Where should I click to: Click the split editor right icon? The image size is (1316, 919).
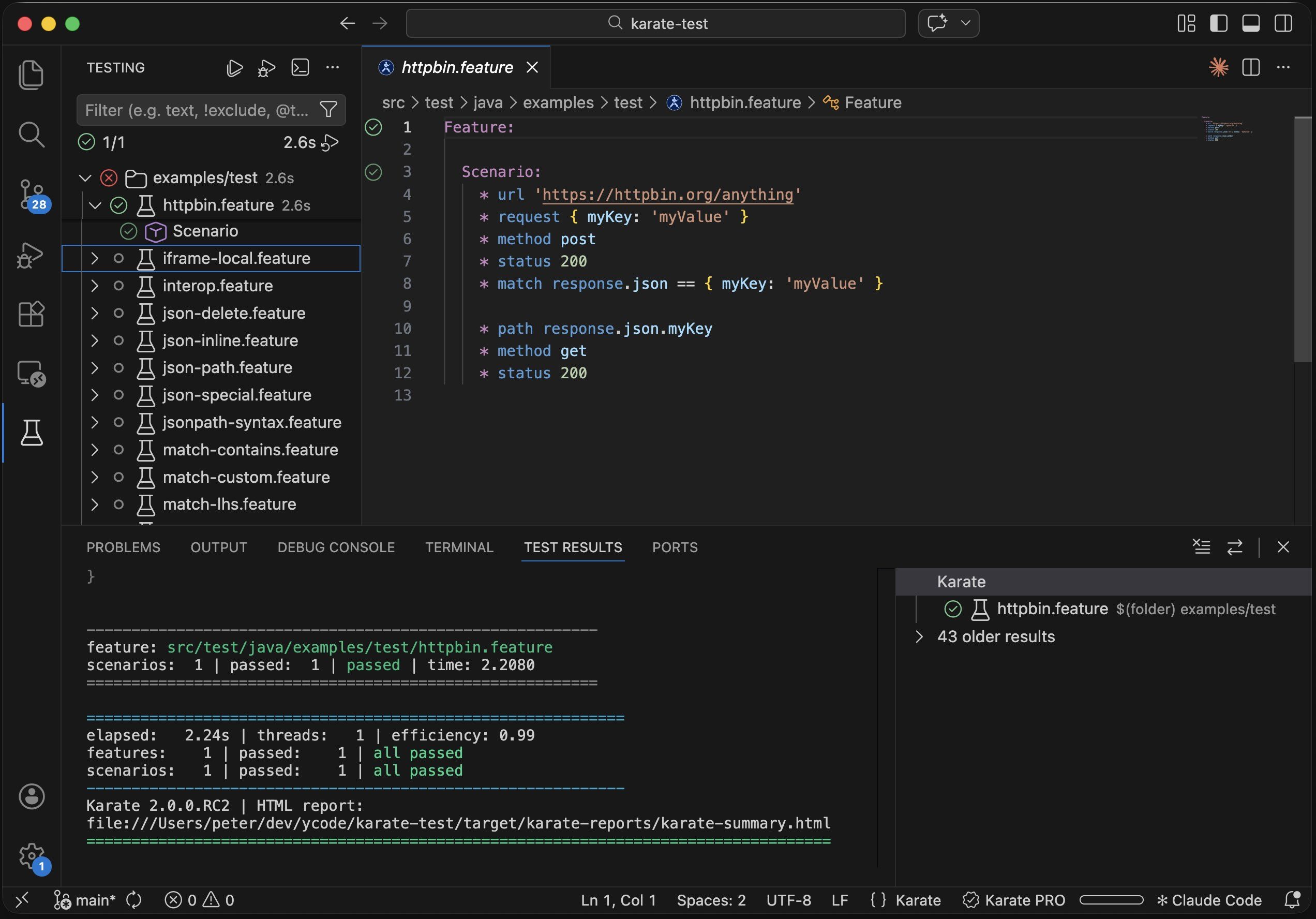(1251, 68)
